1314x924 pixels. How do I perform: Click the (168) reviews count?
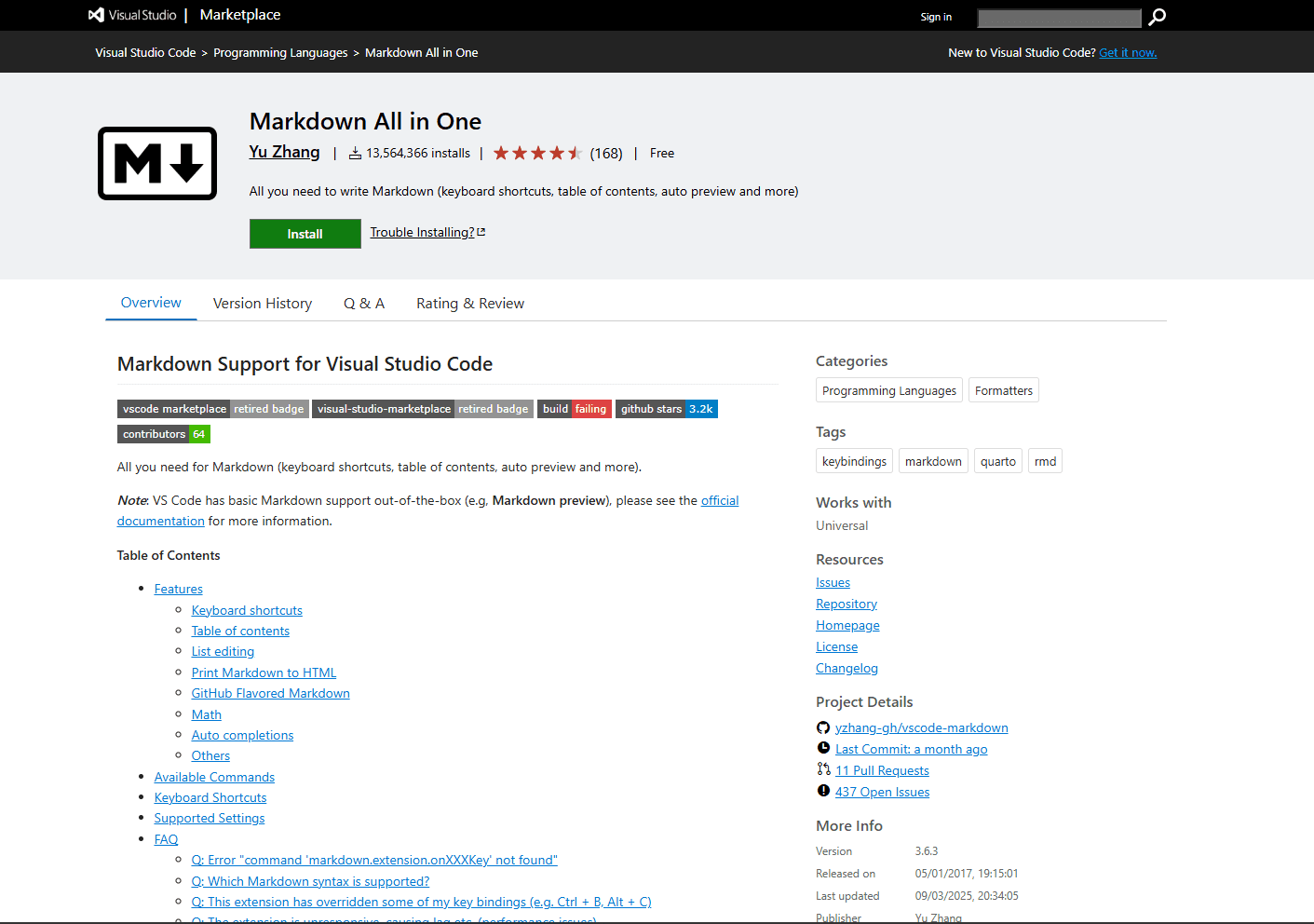[x=606, y=154]
